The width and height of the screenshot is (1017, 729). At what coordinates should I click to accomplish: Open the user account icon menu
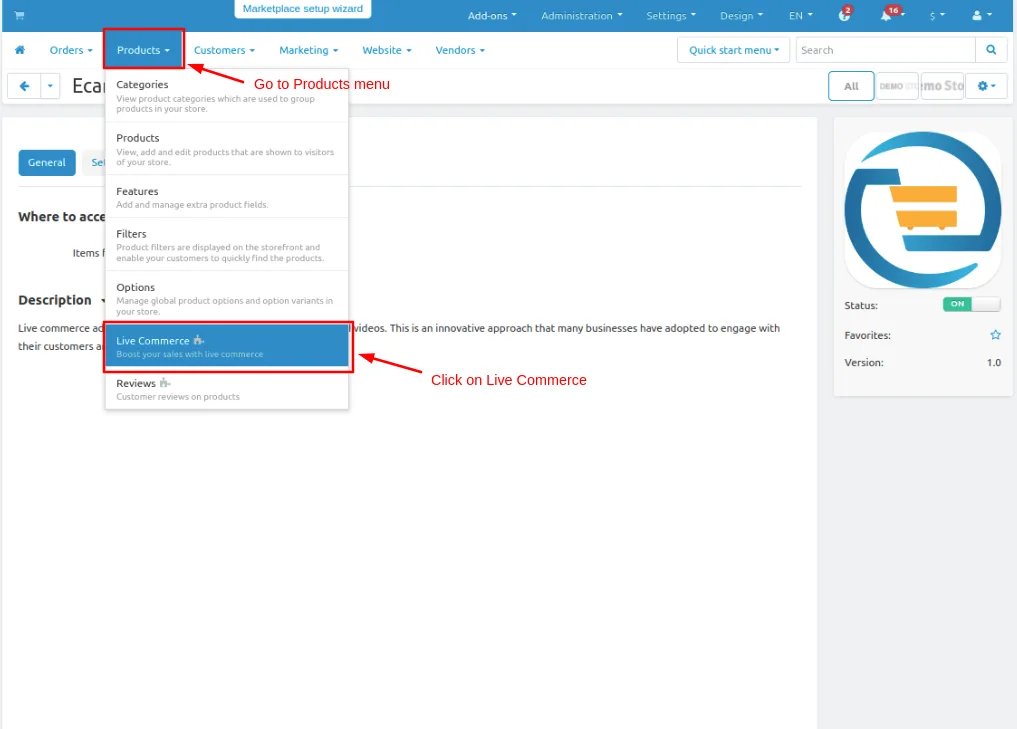click(981, 15)
